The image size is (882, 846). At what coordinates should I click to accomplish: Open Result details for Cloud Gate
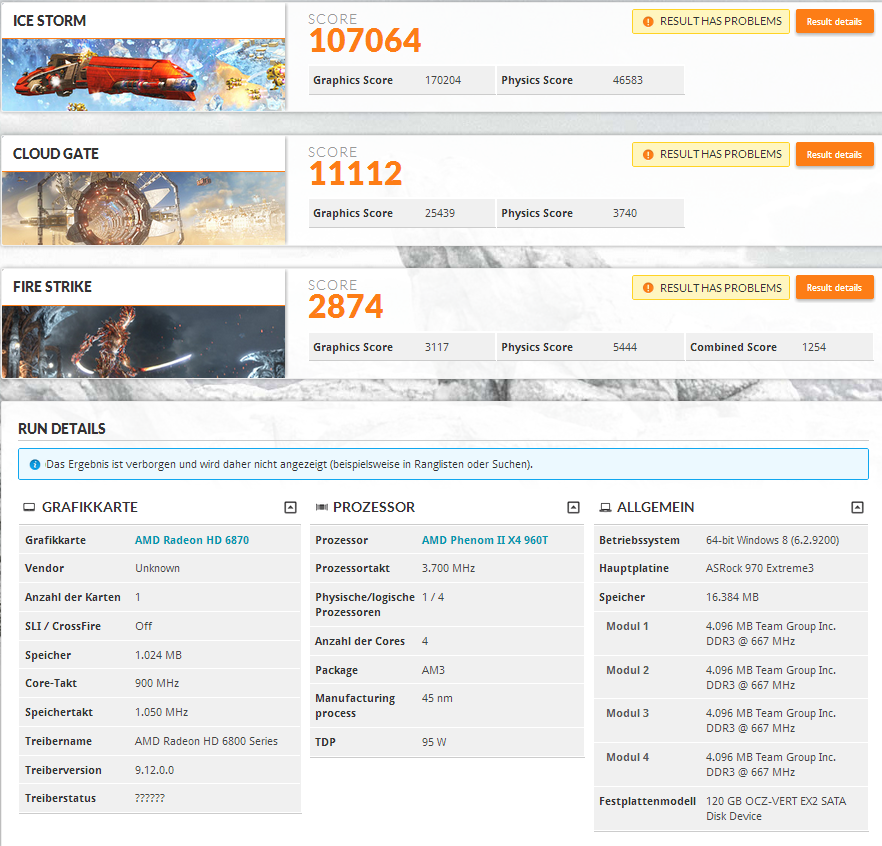click(x=834, y=154)
